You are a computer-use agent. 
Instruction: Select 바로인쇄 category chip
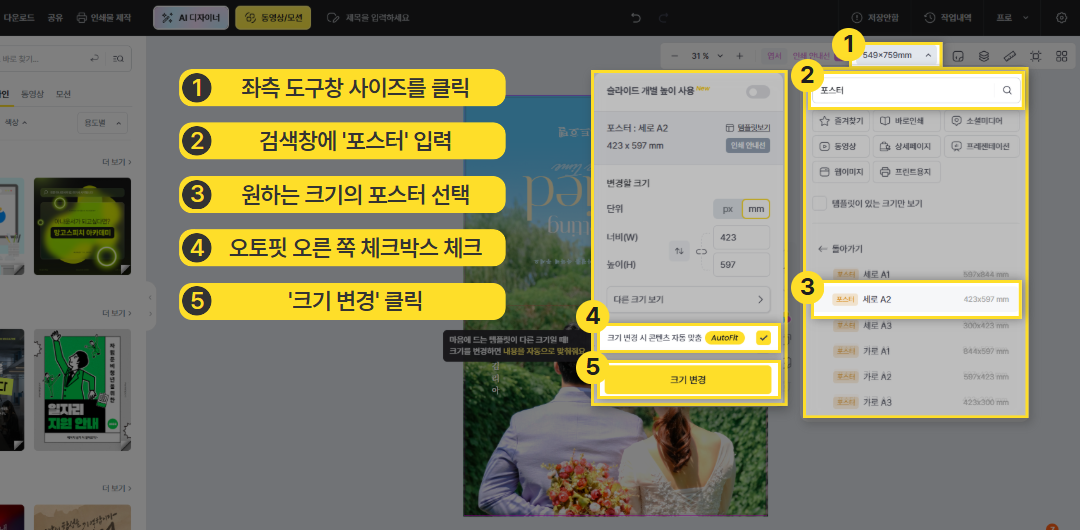[906, 121]
